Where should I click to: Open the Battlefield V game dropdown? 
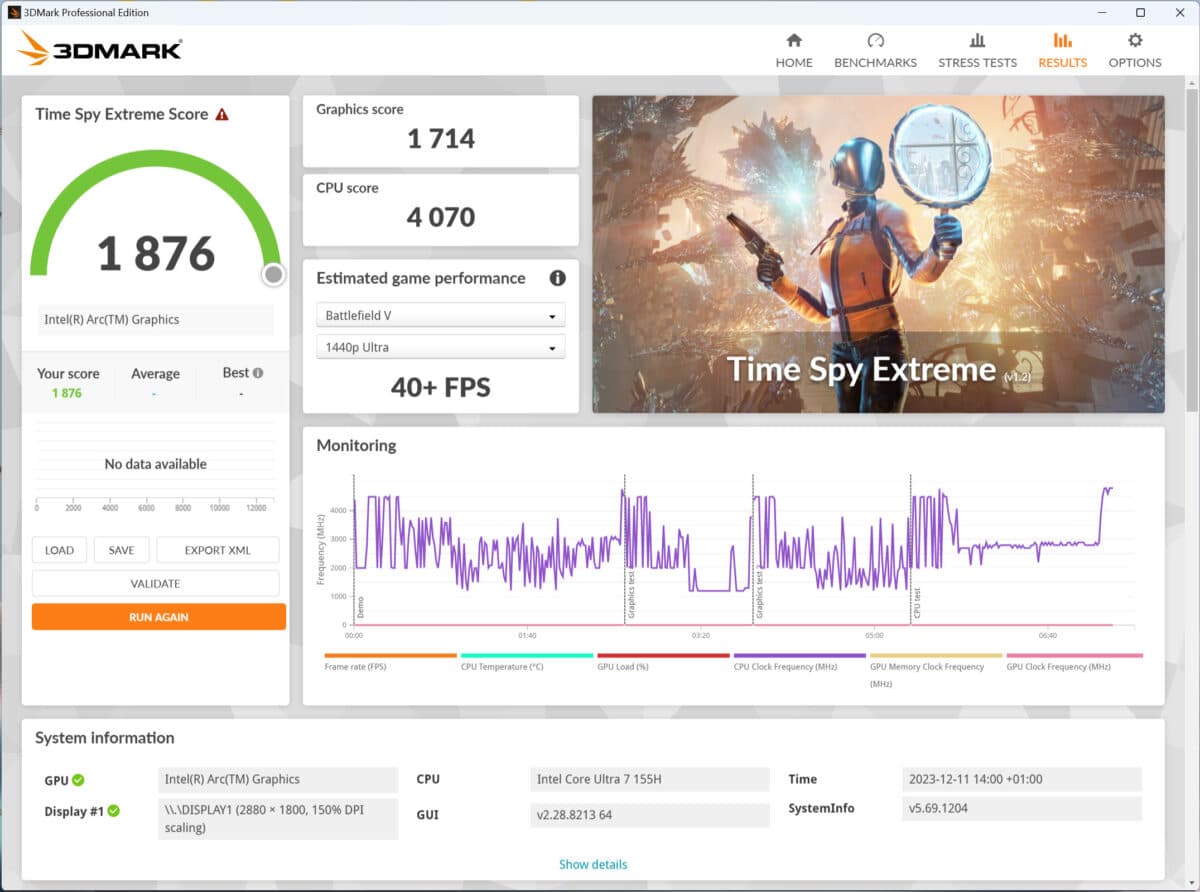coord(441,316)
